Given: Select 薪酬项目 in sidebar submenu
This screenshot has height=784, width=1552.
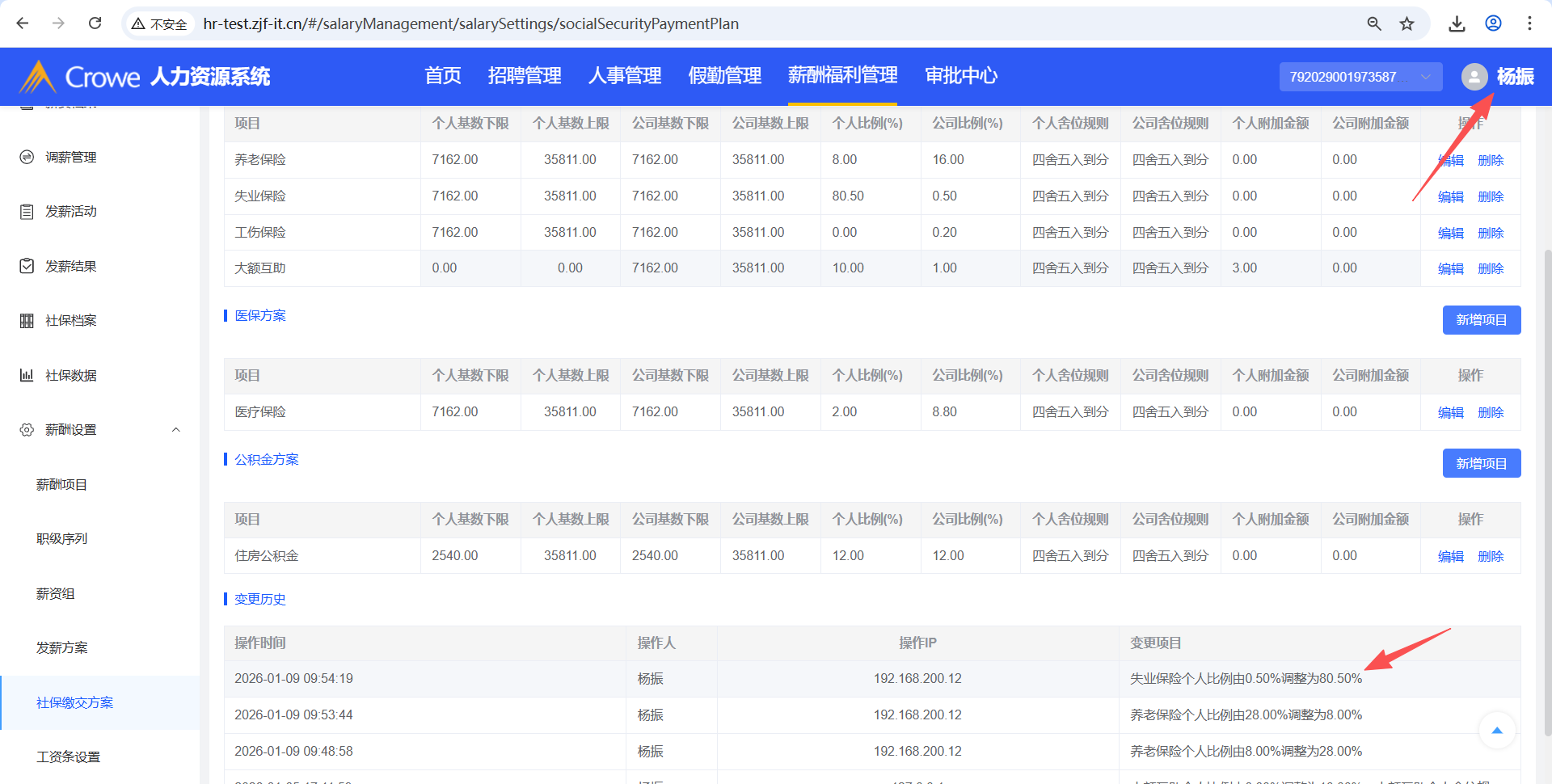Looking at the screenshot, I should pos(61,485).
